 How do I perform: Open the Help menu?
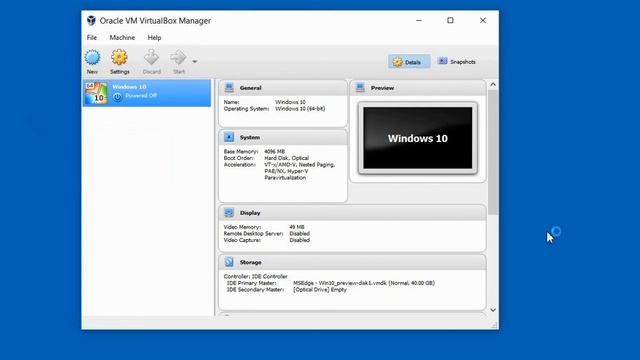[x=154, y=38]
